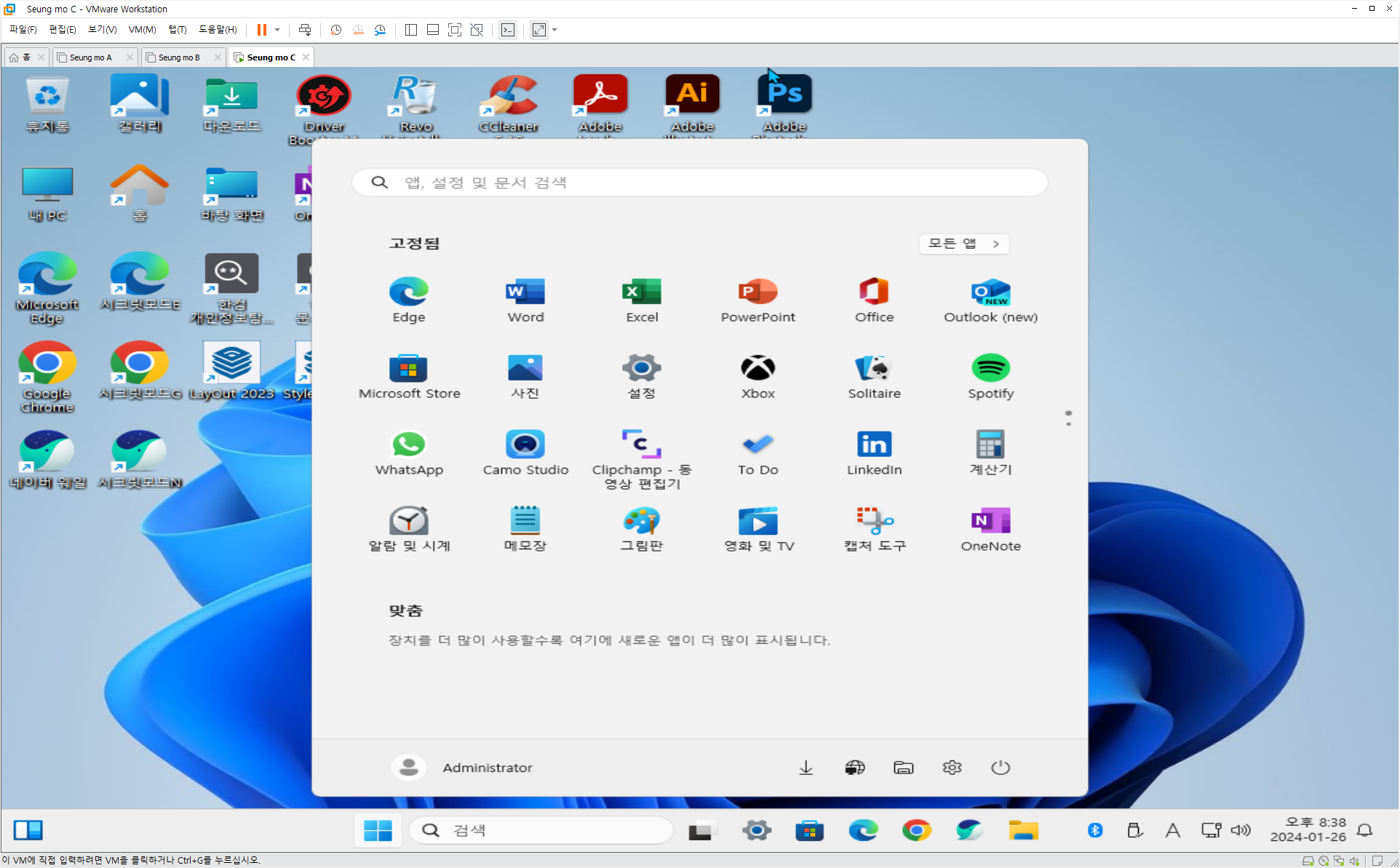Open the VMware console view icon
Screen dimensions: 1400x868
tap(508, 30)
